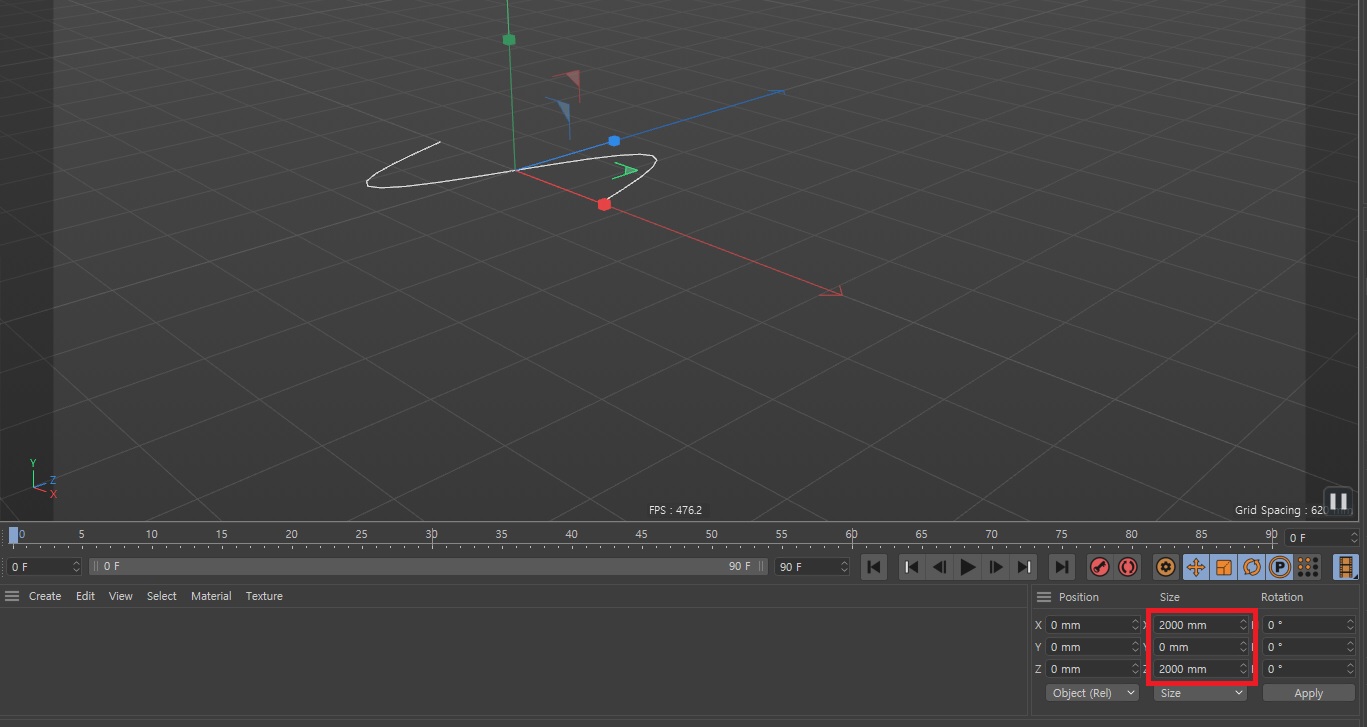Open the Select menu
The height and width of the screenshot is (727, 1367).
point(161,596)
